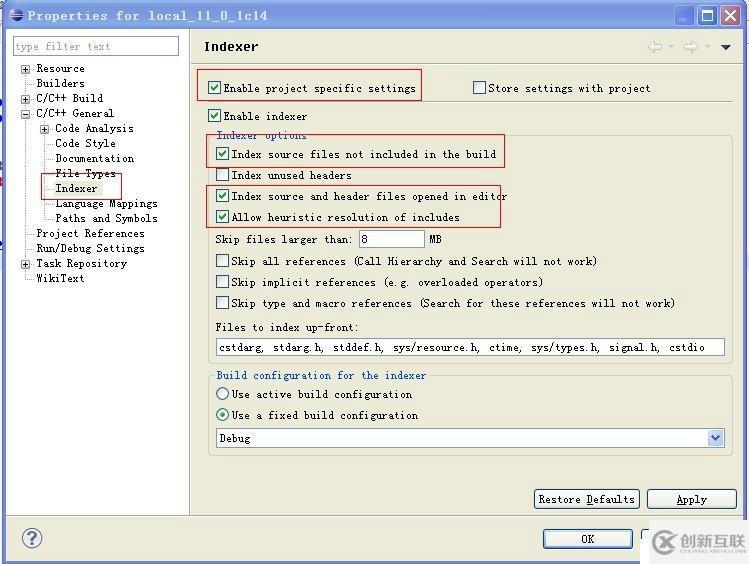This screenshot has height=564, width=749.
Task: Select Project References tree item
Action: coord(90,234)
